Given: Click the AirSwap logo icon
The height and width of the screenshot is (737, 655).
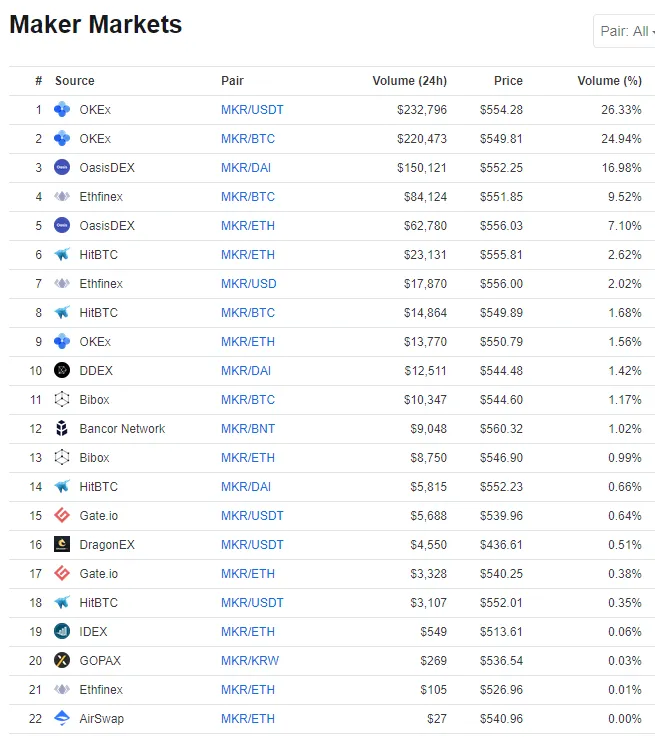Looking at the screenshot, I should click(62, 719).
